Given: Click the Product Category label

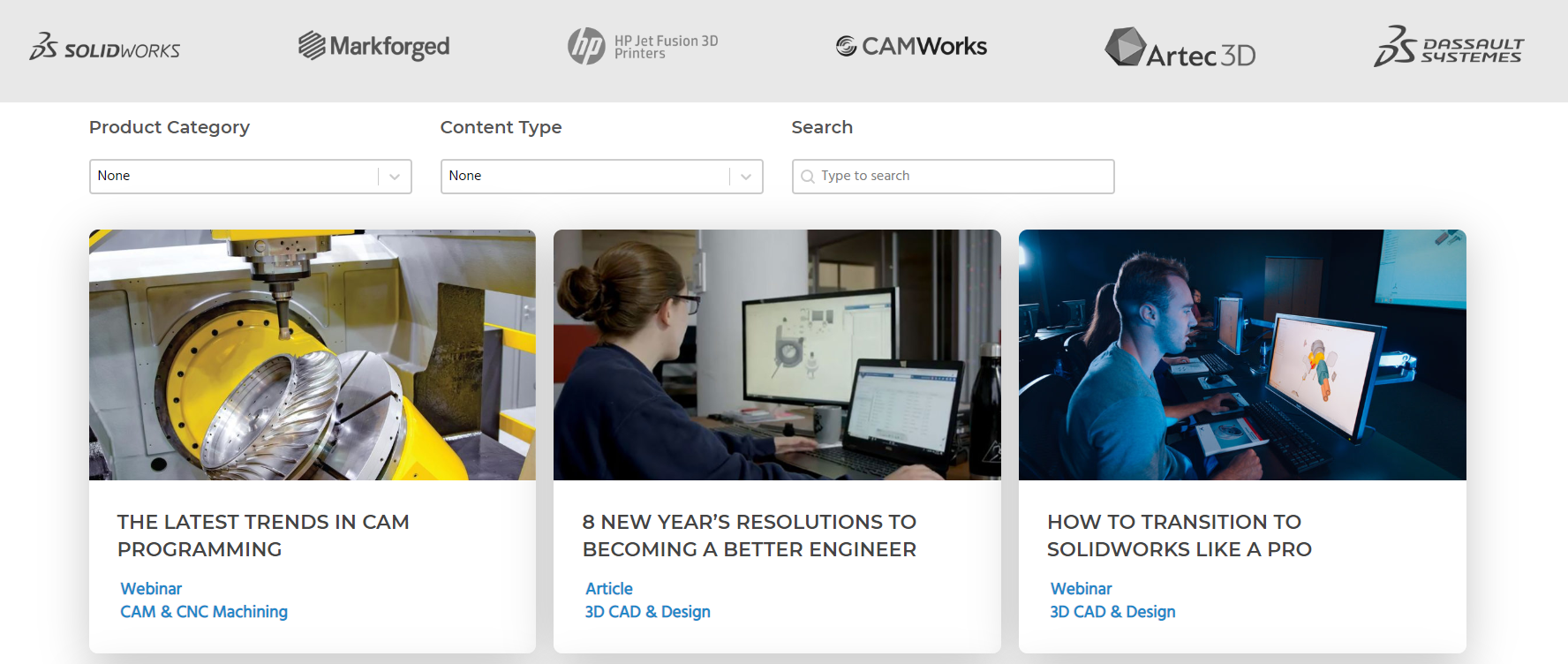Looking at the screenshot, I should 170,127.
